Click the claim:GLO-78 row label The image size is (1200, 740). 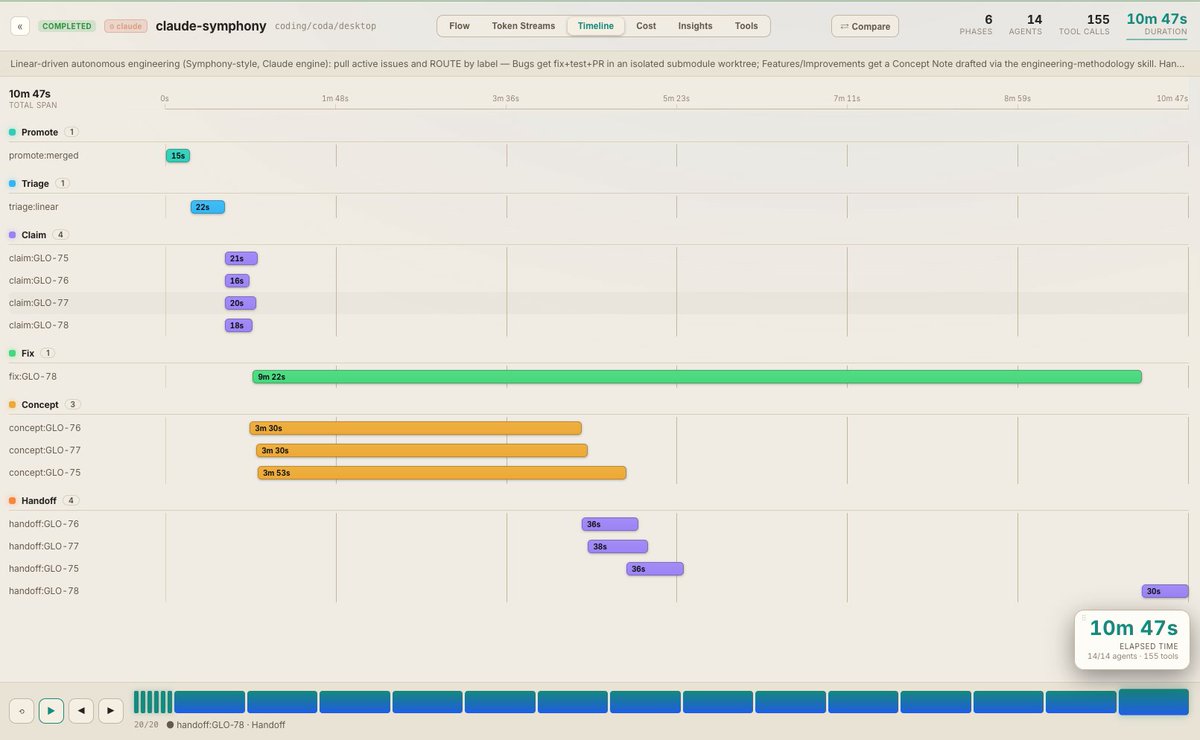39,325
